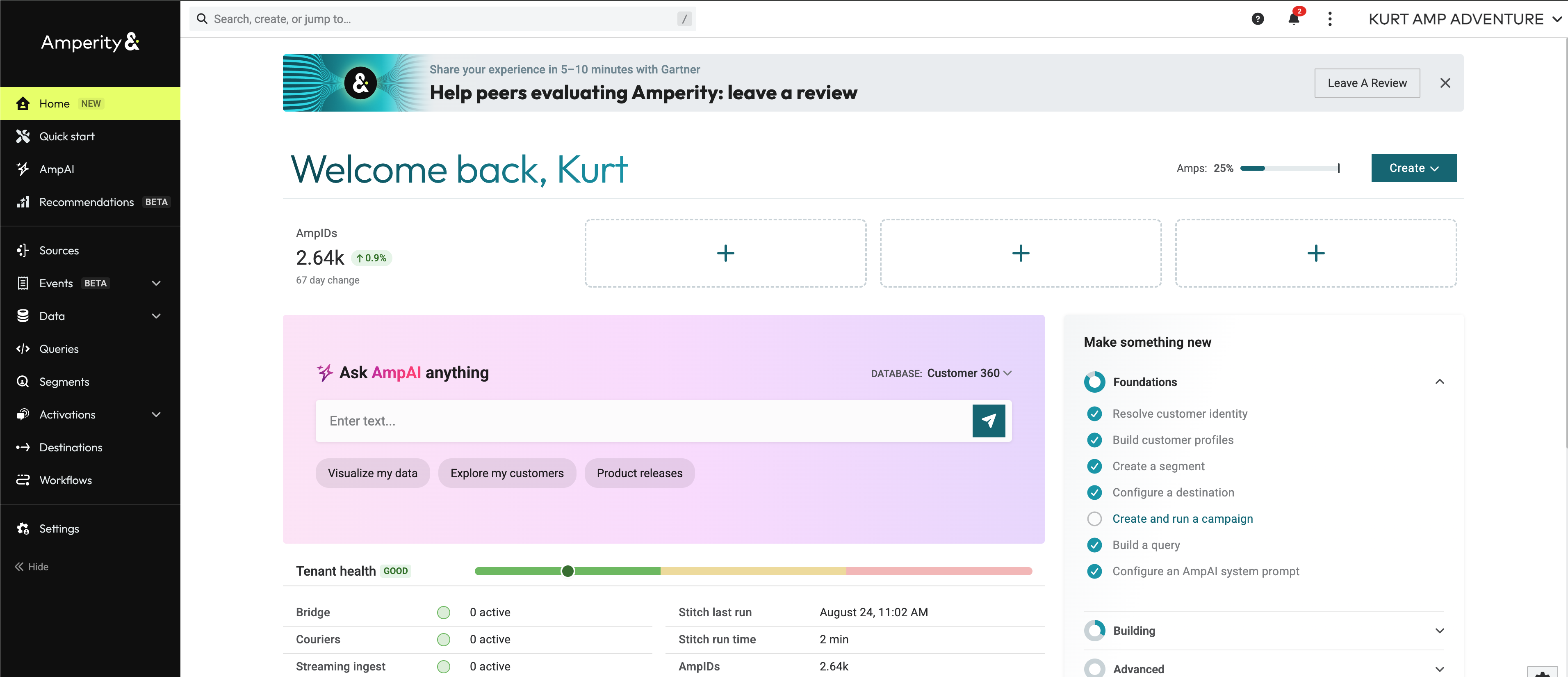Expand the Activations submenu chevron
The height and width of the screenshot is (677, 1568).
(157, 414)
